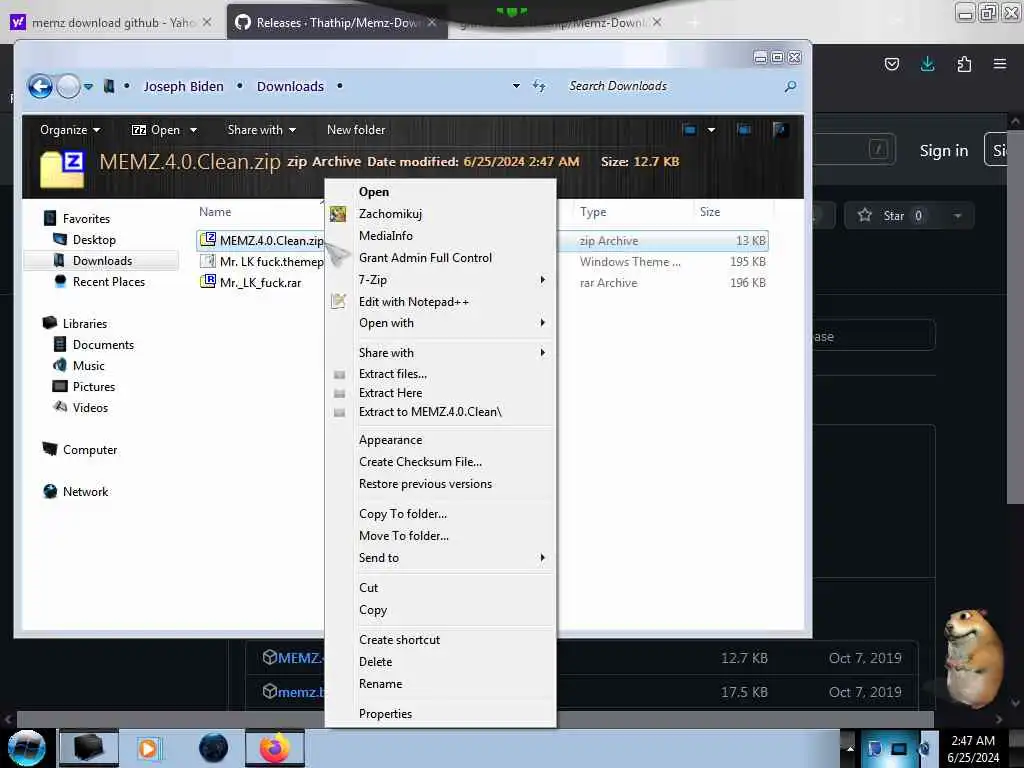Screen dimensions: 1024x768
Task: Open Properties from context menu
Action: tap(385, 714)
